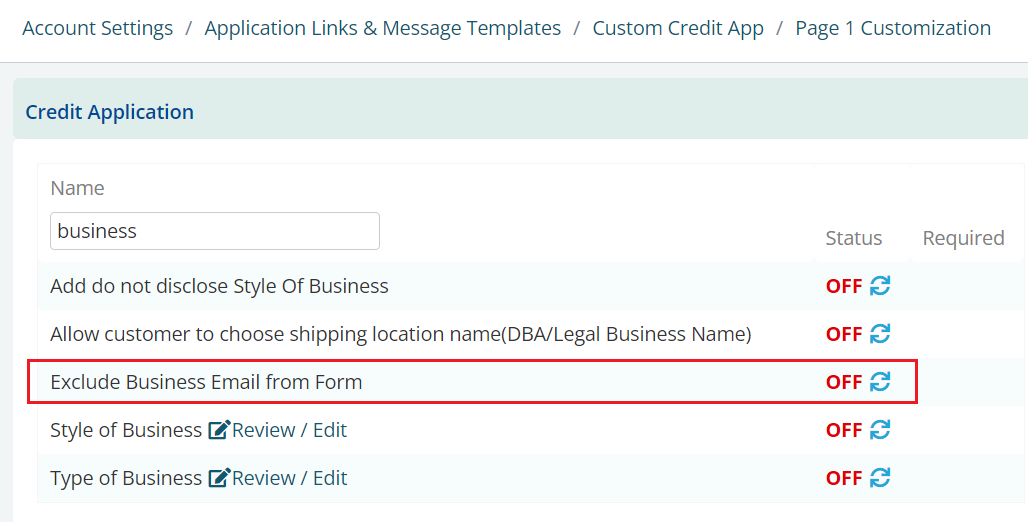Go to Application Links & Message Templates breadcrumb
This screenshot has height=522, width=1028.
click(383, 28)
